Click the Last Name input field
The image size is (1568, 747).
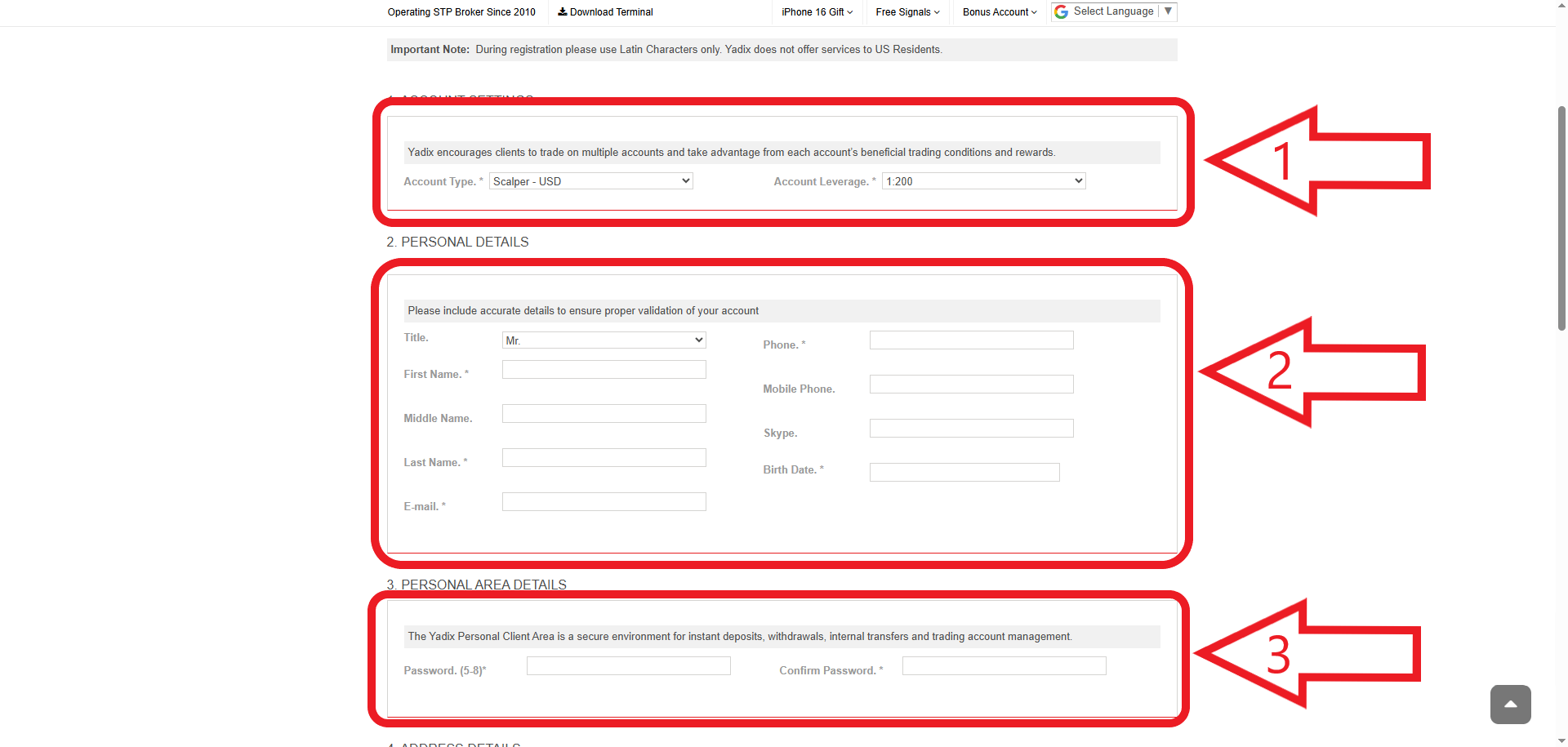[604, 458]
